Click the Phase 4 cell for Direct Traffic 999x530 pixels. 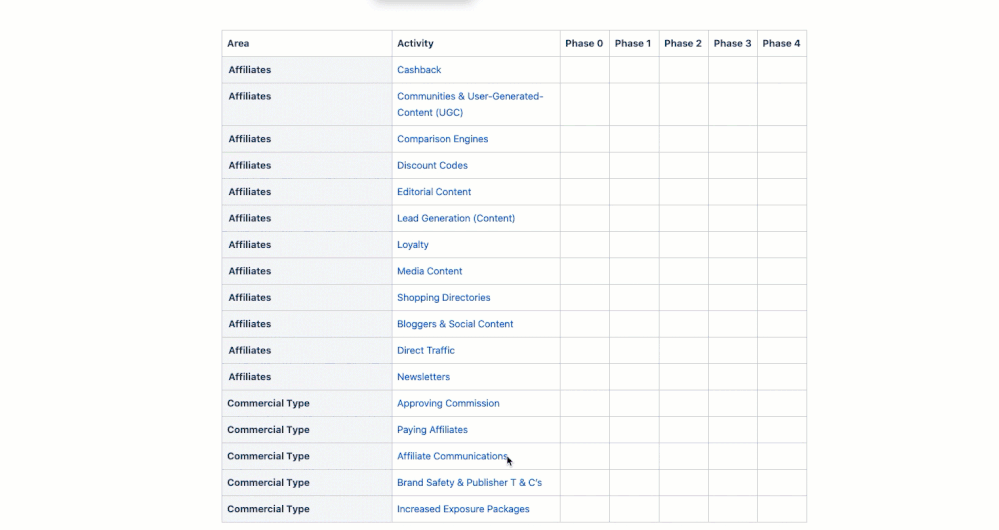click(x=782, y=350)
